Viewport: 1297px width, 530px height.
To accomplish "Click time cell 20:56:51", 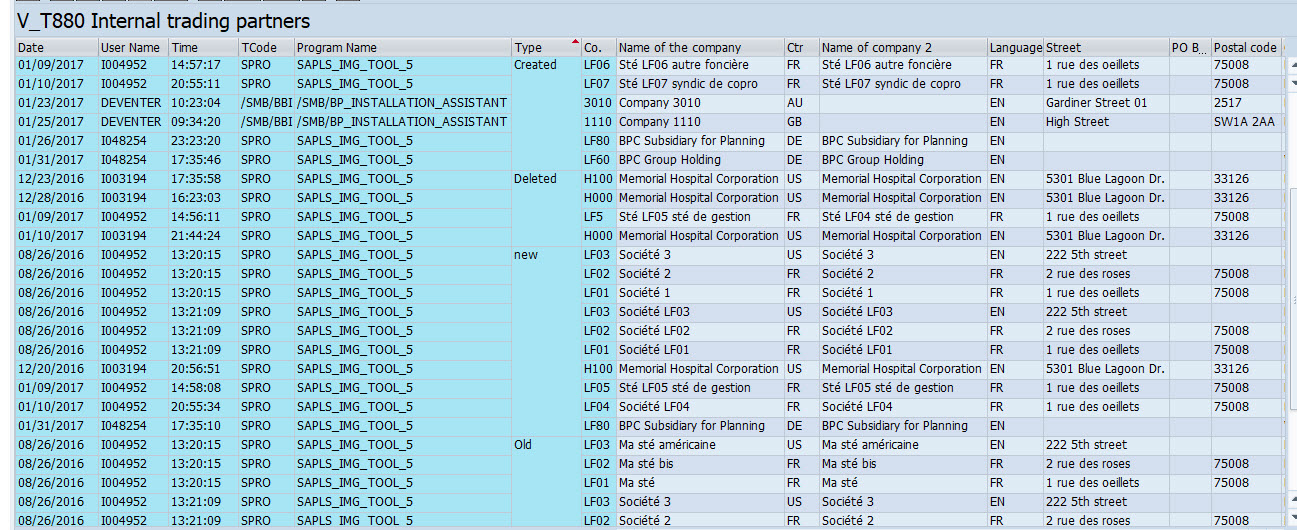I will pyautogui.click(x=203, y=369).
